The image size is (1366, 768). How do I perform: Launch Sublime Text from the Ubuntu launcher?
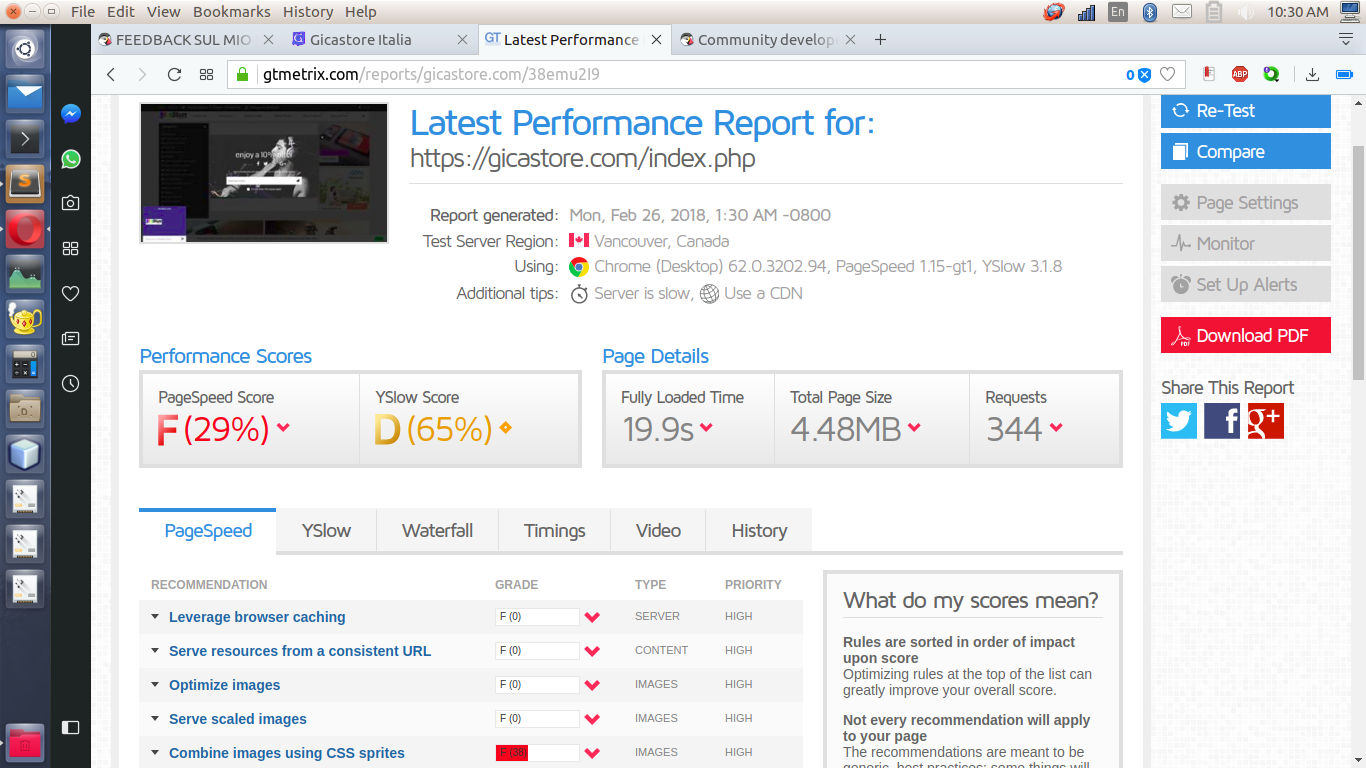coord(25,184)
